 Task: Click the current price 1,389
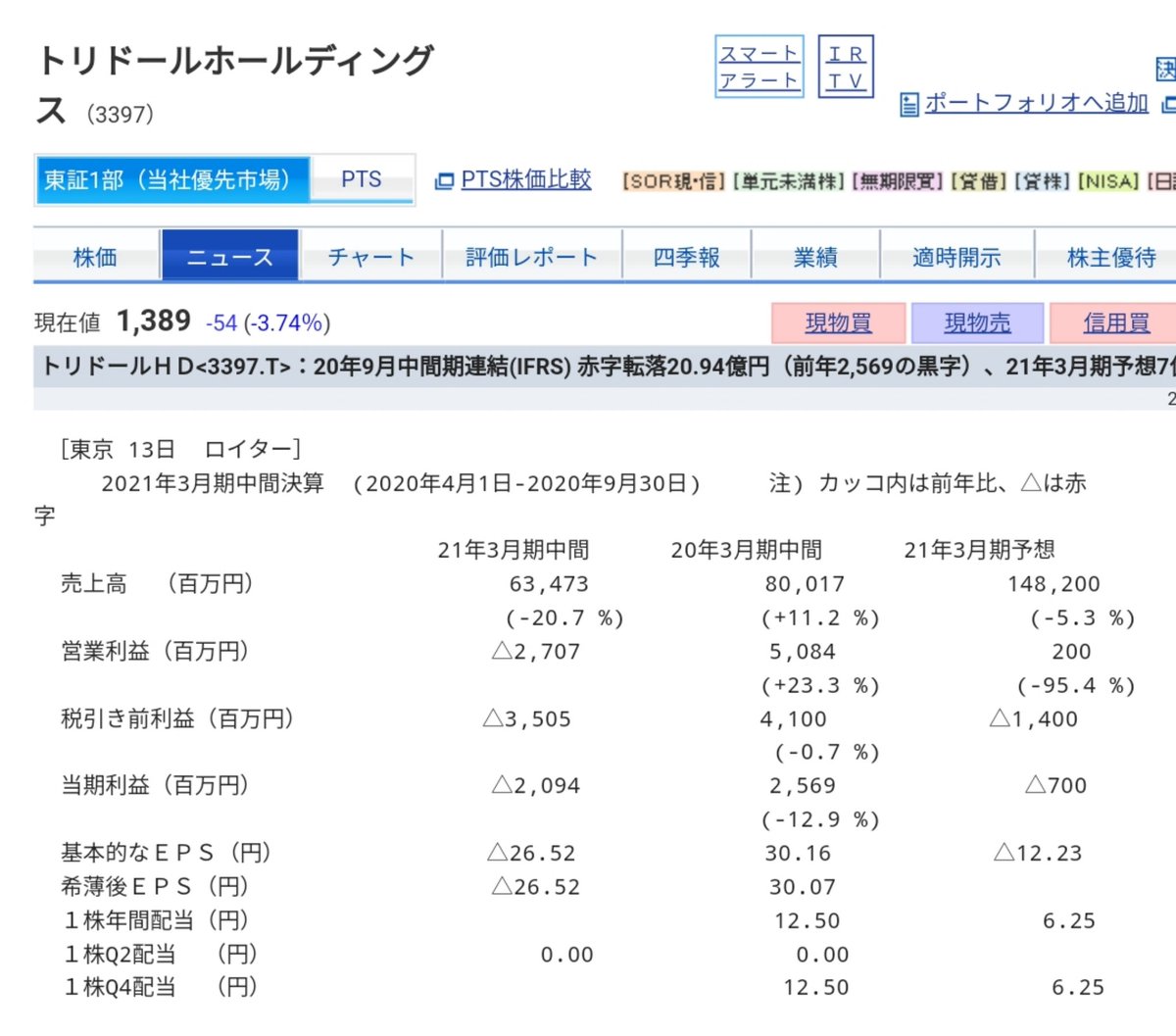click(154, 321)
